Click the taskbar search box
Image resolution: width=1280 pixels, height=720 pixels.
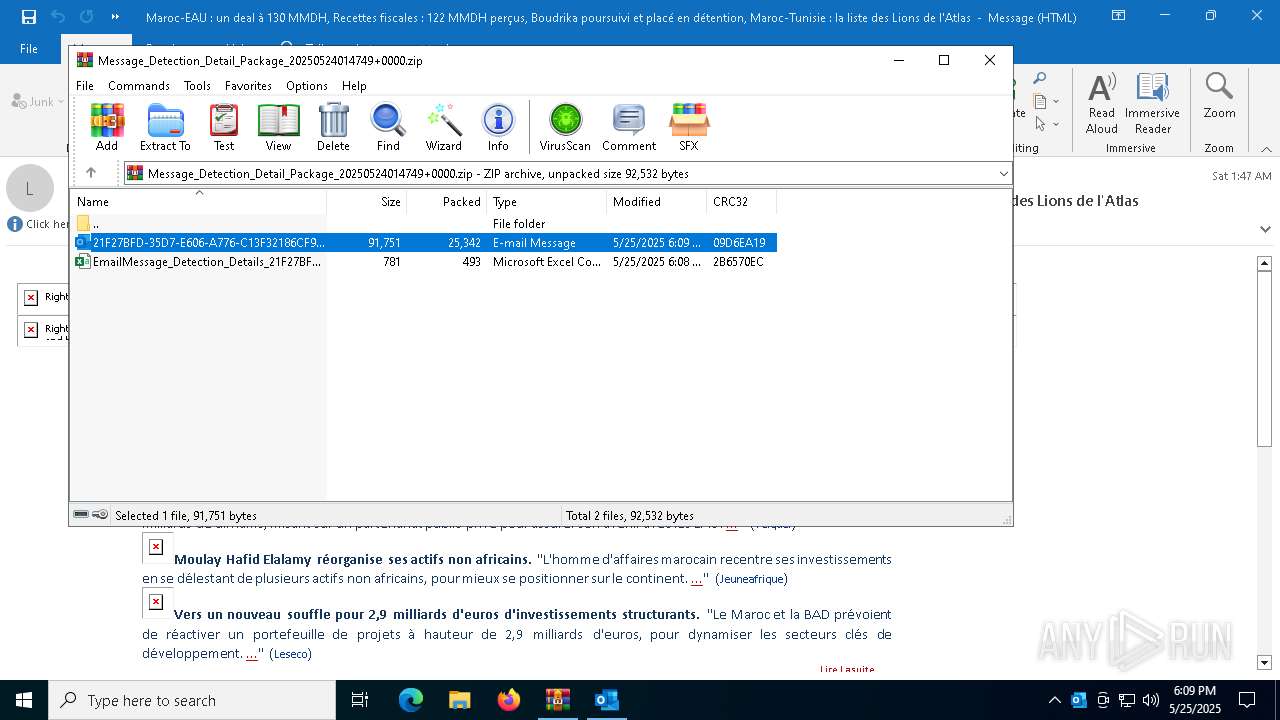click(x=191, y=700)
